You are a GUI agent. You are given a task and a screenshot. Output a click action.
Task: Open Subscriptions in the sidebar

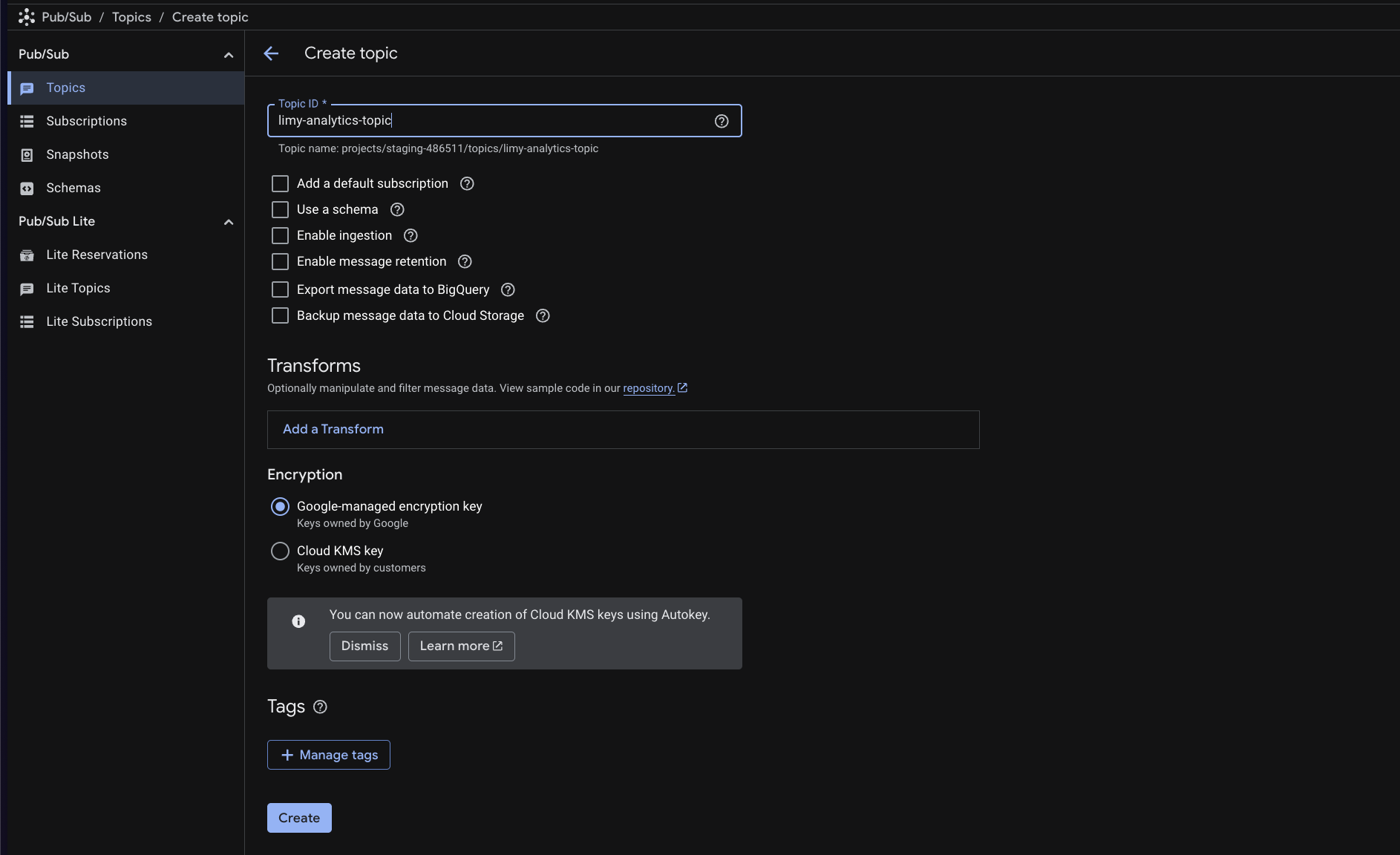(86, 121)
